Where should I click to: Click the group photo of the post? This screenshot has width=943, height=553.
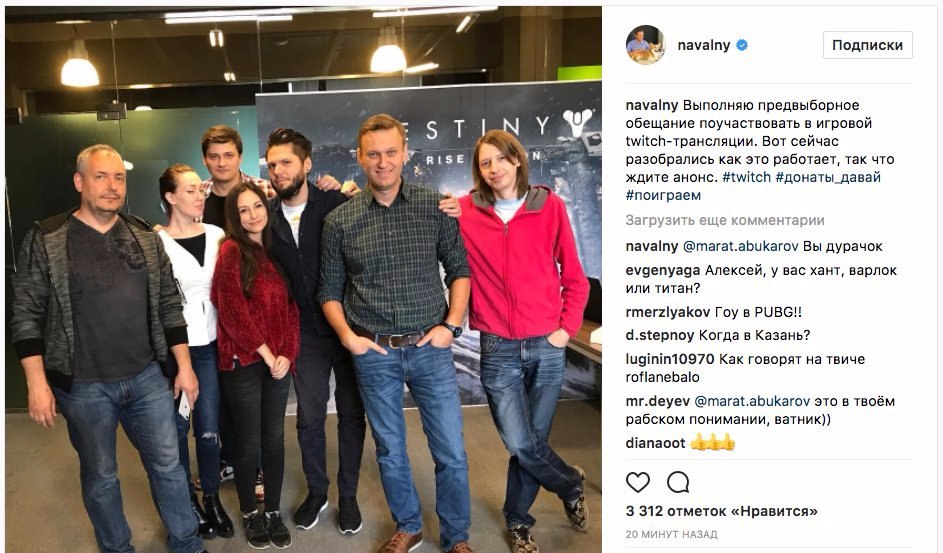tap(304, 280)
